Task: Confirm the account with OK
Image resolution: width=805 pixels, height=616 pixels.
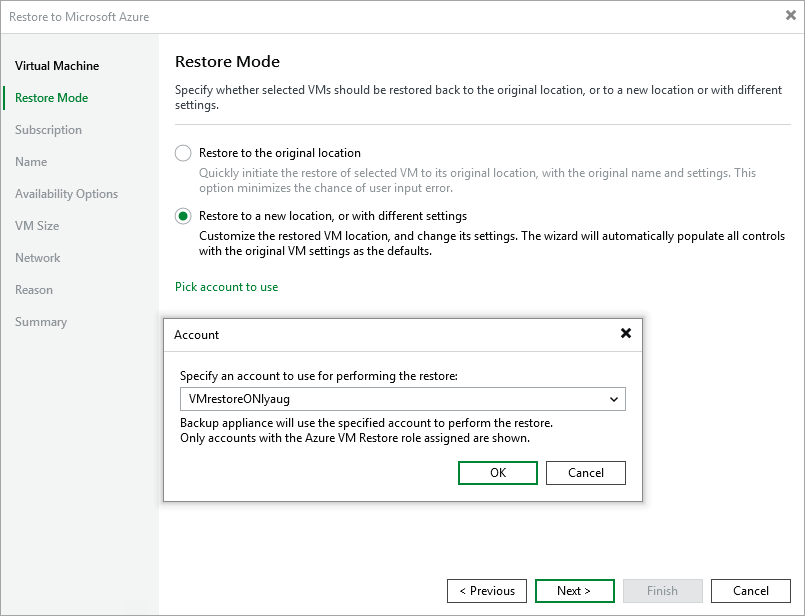Action: [x=497, y=472]
